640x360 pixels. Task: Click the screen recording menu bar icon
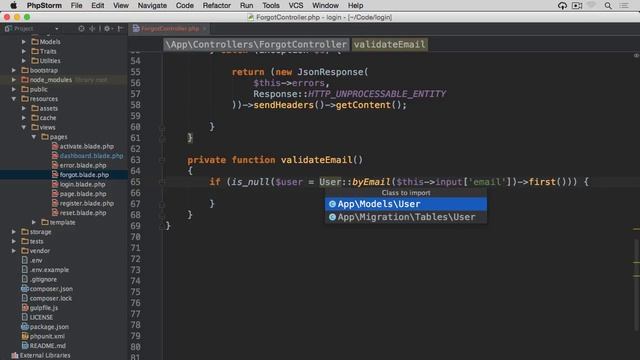(577, 5)
